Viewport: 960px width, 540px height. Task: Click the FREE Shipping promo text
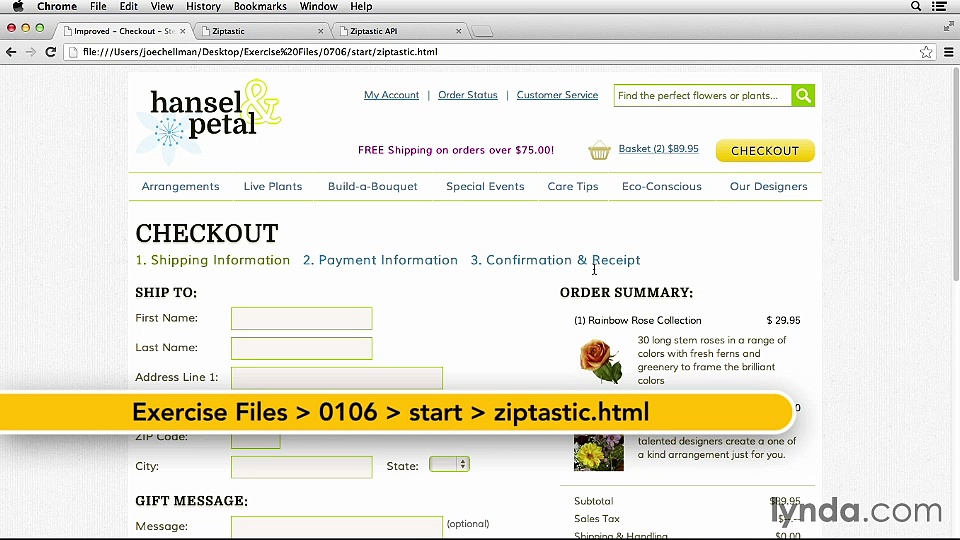456,150
